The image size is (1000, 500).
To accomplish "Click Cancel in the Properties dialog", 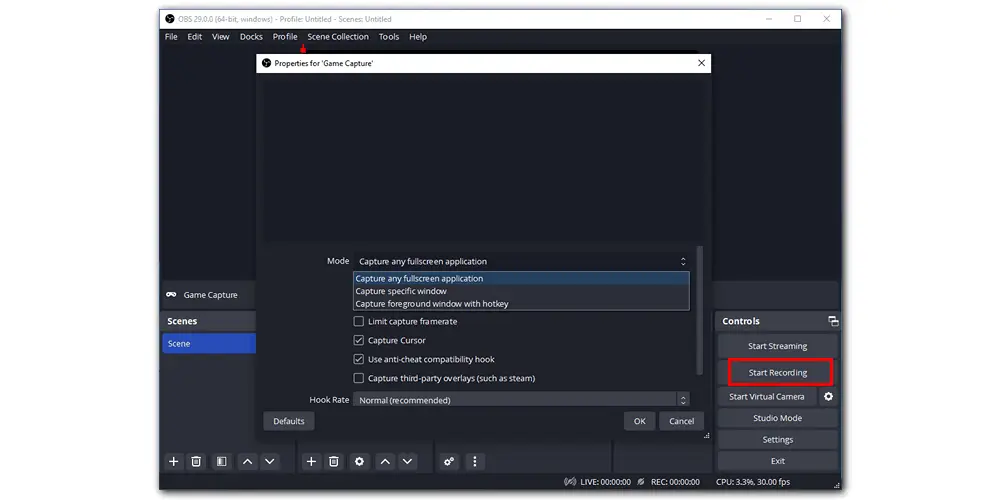I will click(x=681, y=421).
